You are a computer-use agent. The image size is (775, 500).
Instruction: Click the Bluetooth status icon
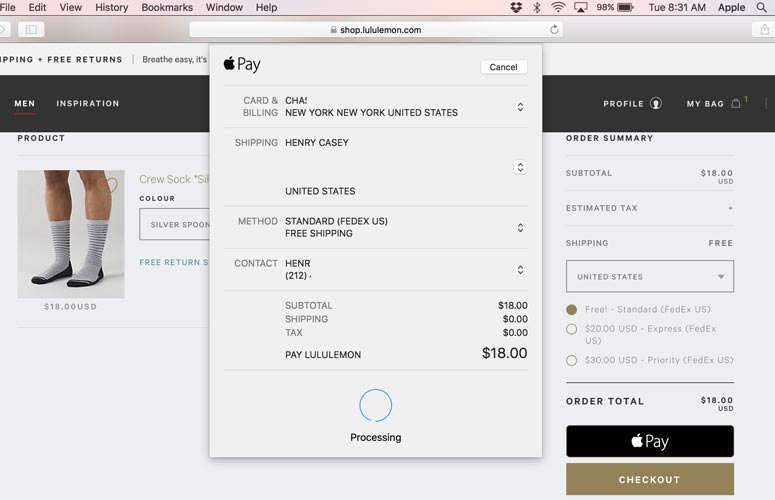pyautogui.click(x=537, y=7)
